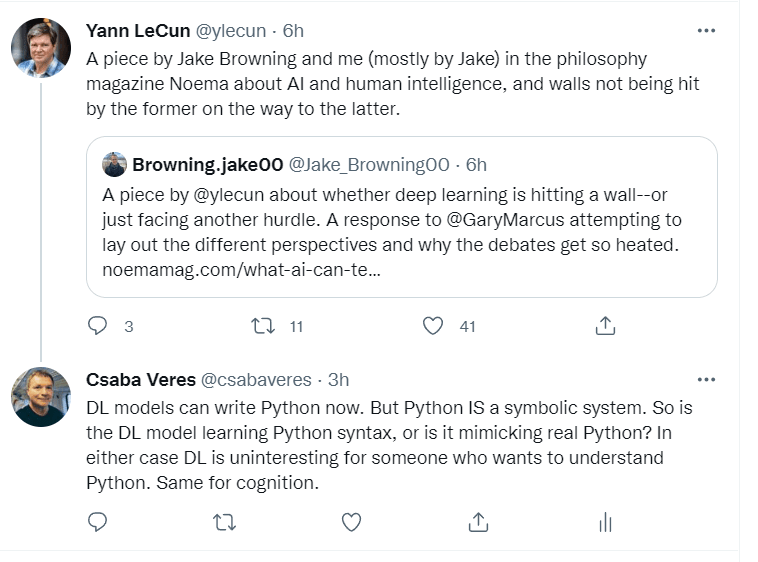Share Yann LeCun's tweet
This screenshot has width=758, height=562.
(x=605, y=326)
